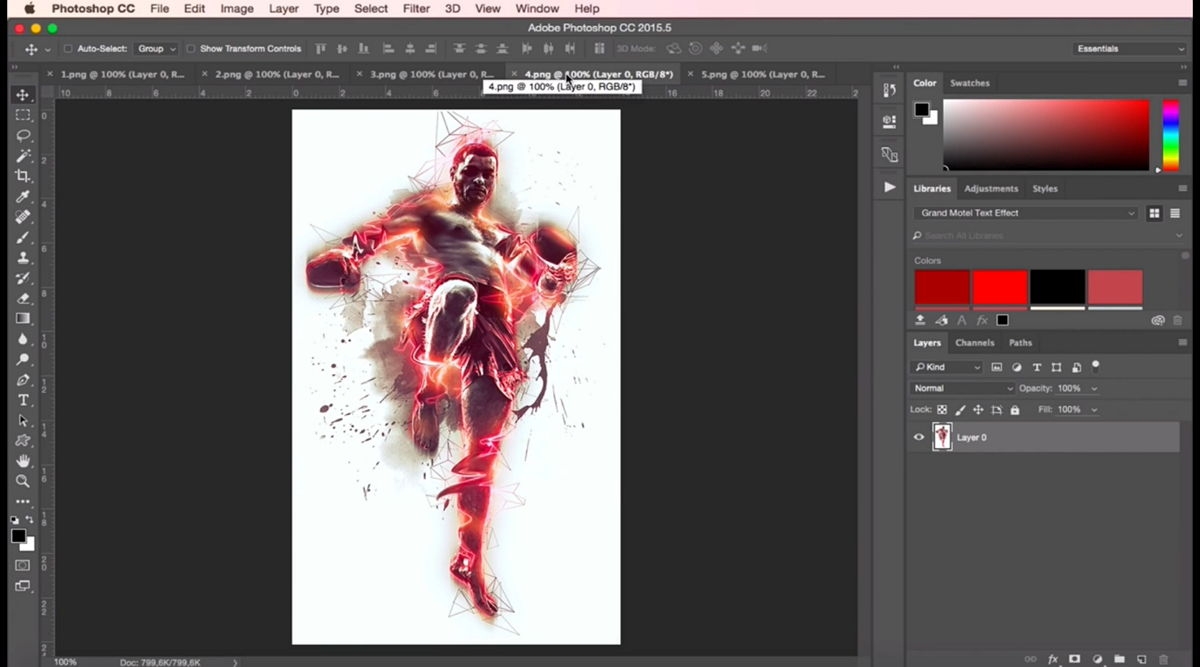The image size is (1200, 667).
Task: Select the Crop tool
Action: 22,176
